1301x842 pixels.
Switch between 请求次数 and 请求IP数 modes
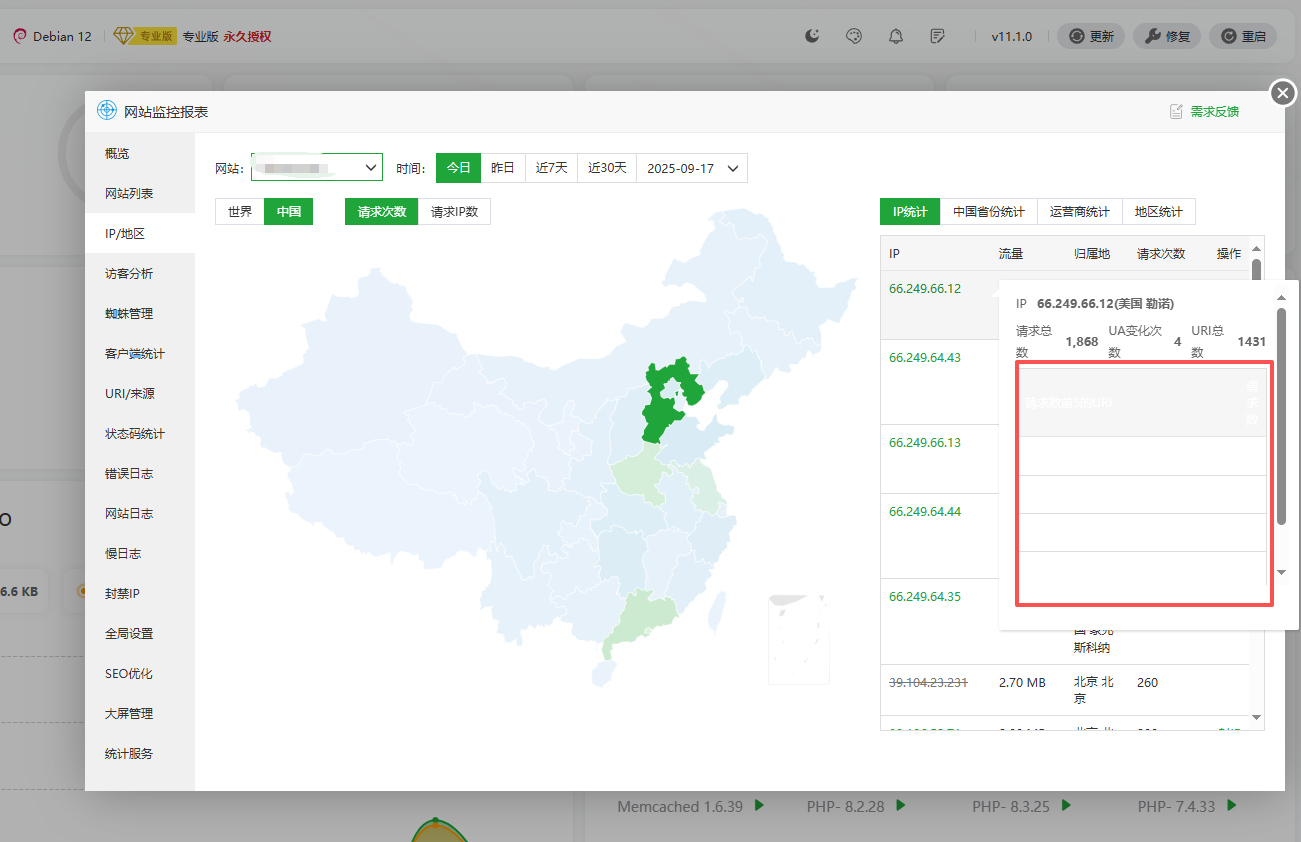455,211
